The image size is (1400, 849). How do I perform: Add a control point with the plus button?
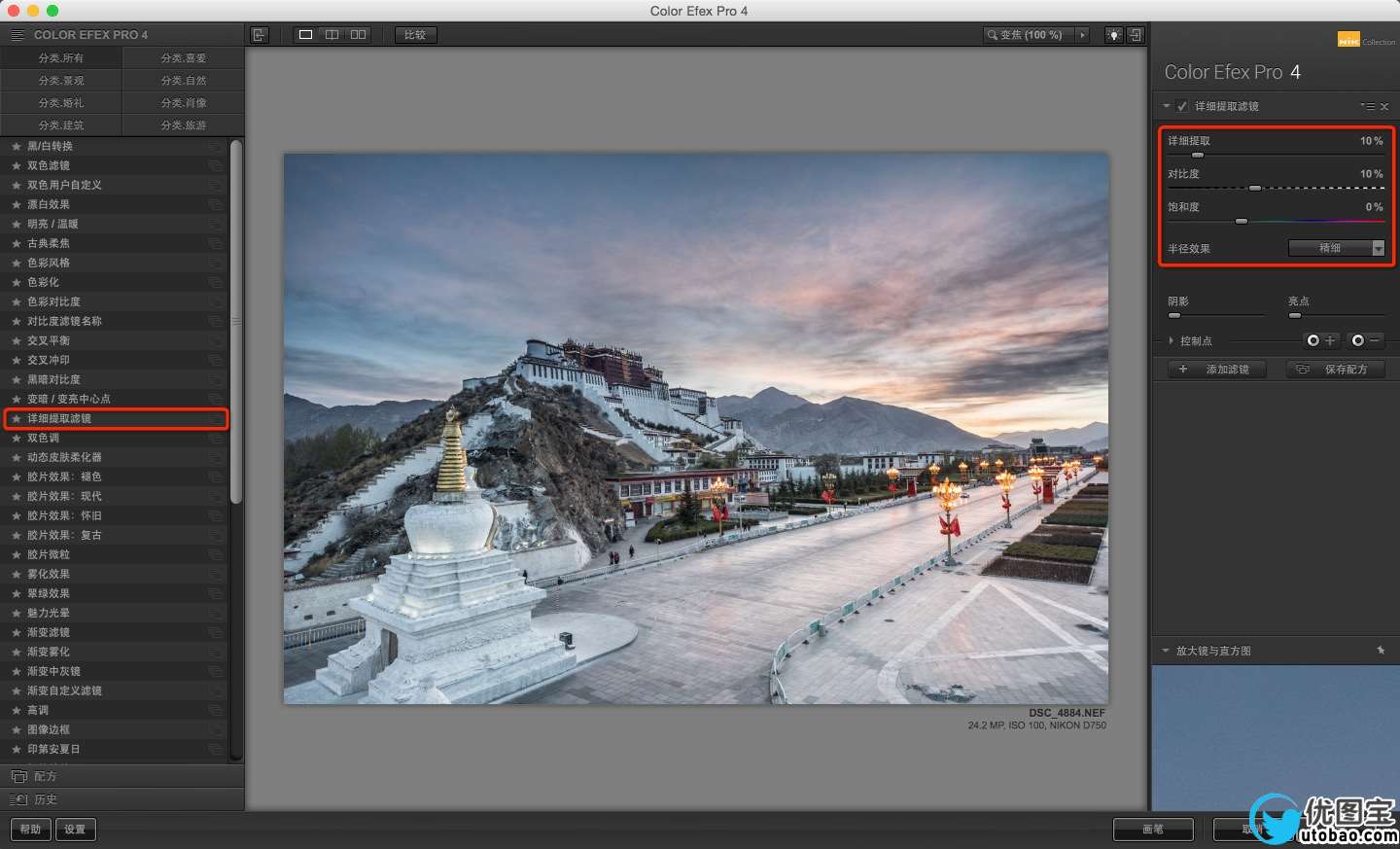[x=1321, y=340]
